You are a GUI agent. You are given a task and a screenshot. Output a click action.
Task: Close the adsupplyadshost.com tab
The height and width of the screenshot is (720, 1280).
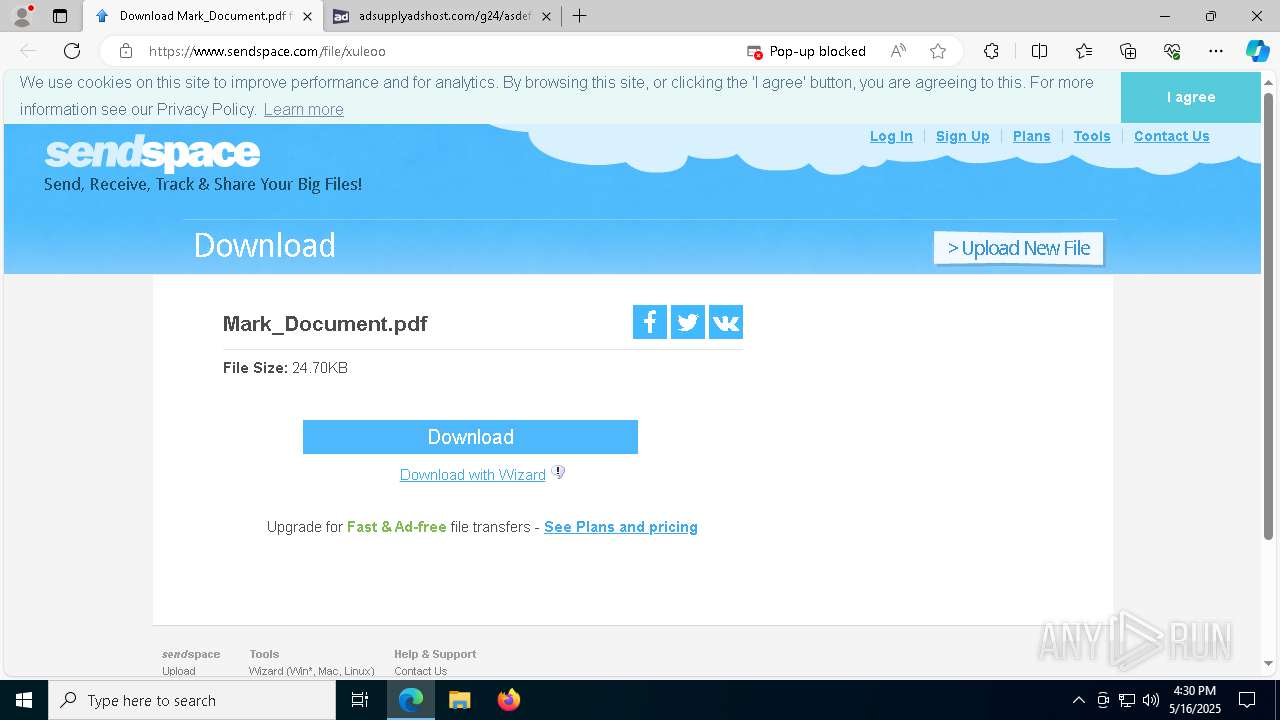click(x=546, y=16)
